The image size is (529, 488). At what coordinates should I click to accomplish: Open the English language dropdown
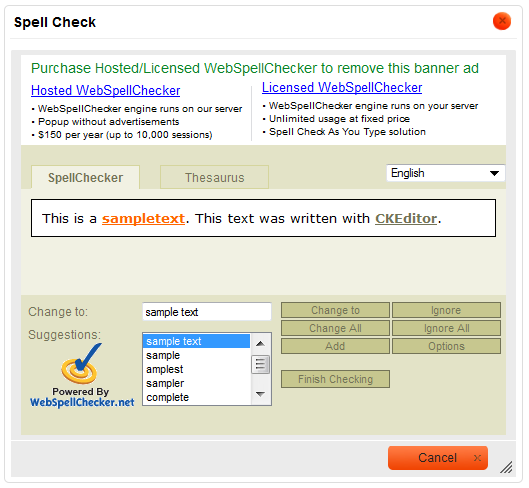click(x=445, y=173)
